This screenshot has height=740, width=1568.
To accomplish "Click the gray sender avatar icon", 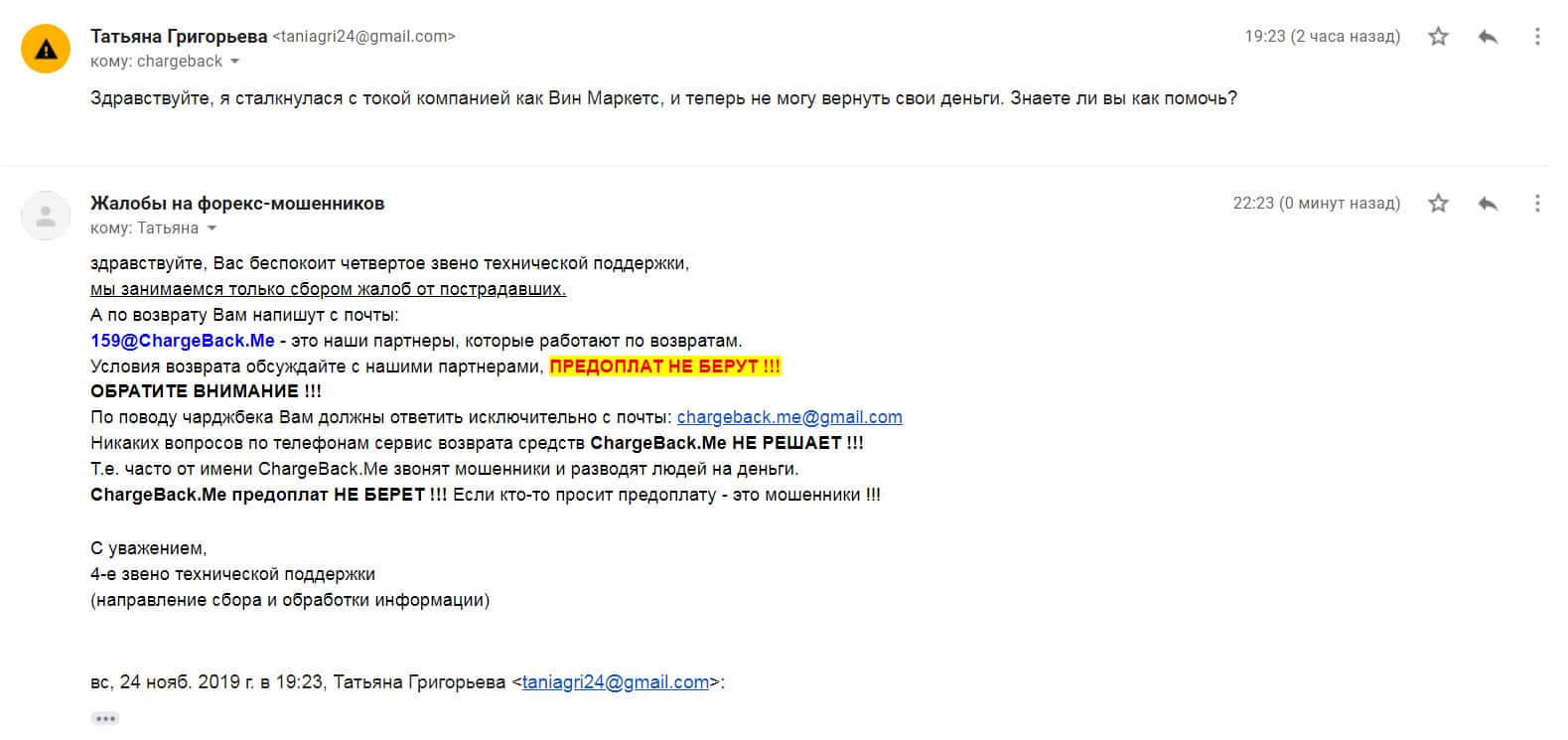I will click(46, 216).
